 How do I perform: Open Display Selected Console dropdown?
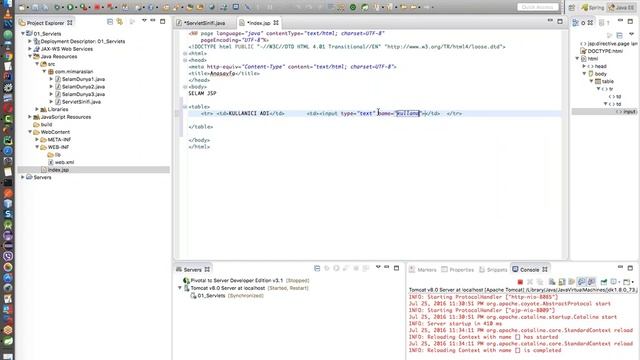[619, 282]
